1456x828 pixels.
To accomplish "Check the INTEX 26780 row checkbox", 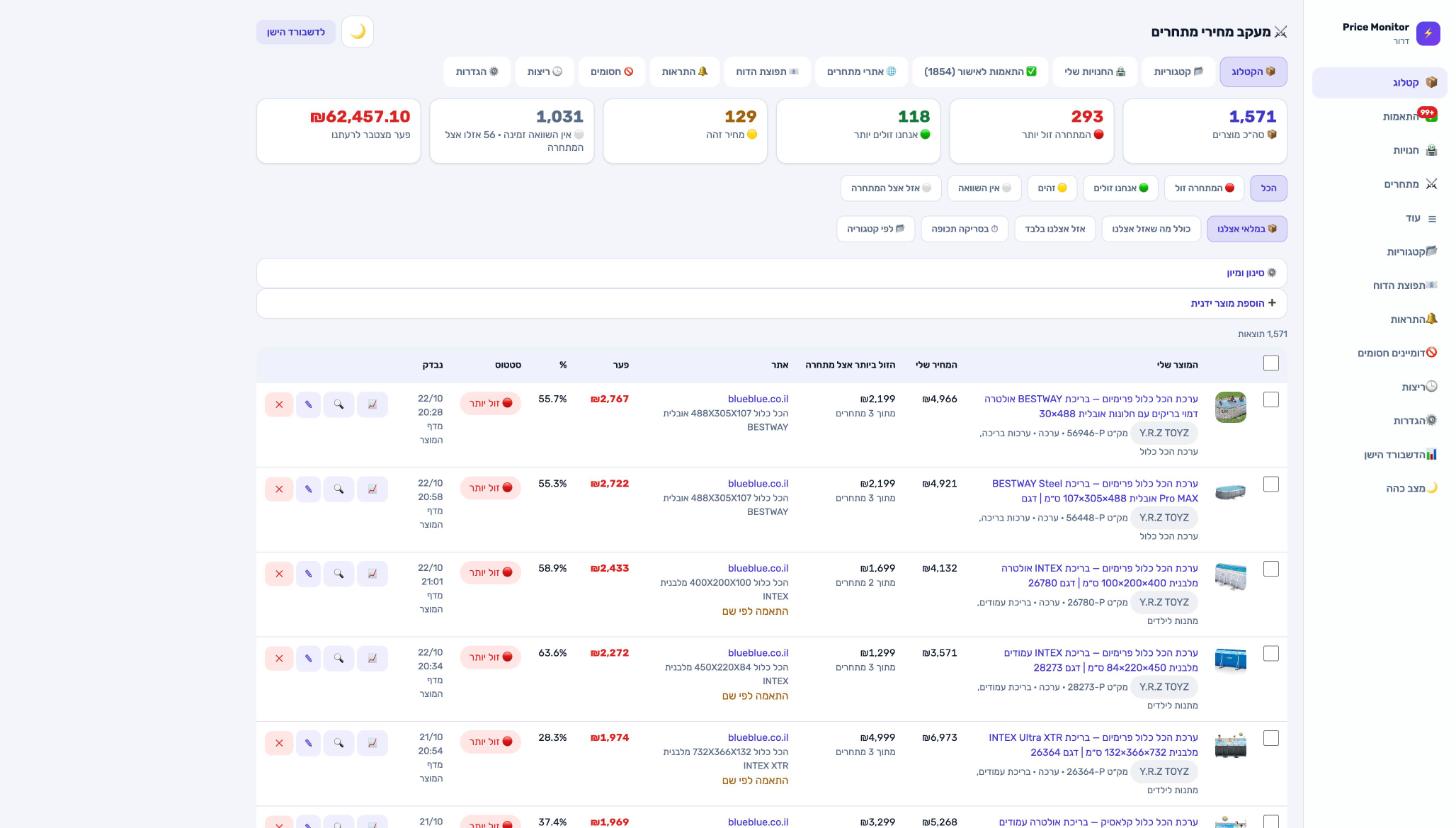I will tap(1271, 569).
